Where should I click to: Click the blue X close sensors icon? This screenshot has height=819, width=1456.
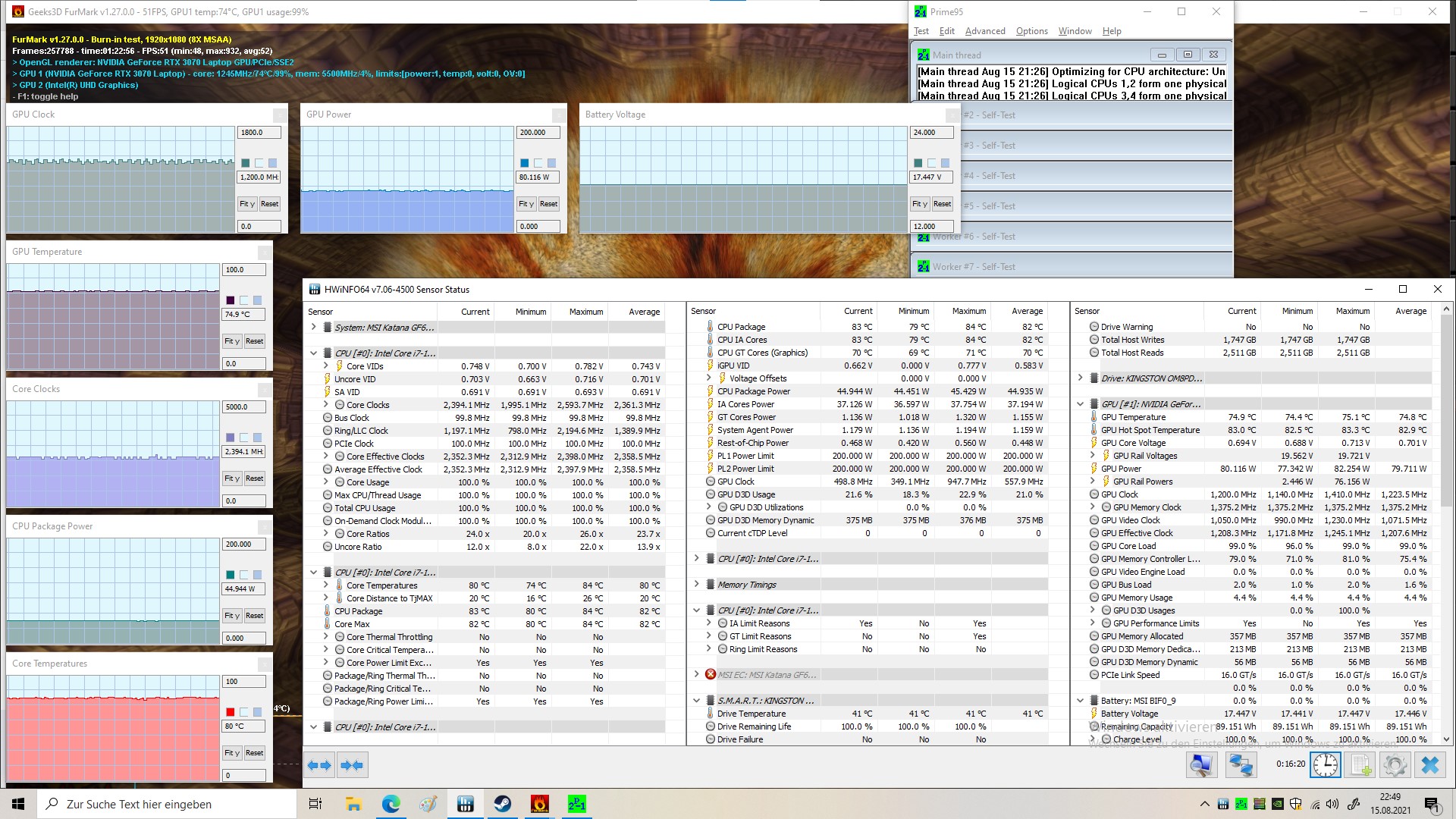pyautogui.click(x=1430, y=765)
